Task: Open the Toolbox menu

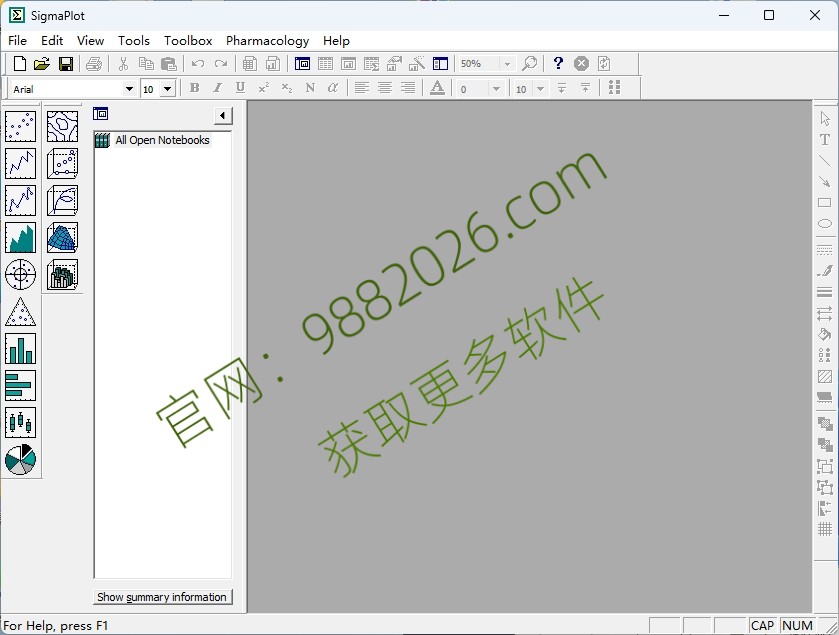Action: [x=188, y=41]
